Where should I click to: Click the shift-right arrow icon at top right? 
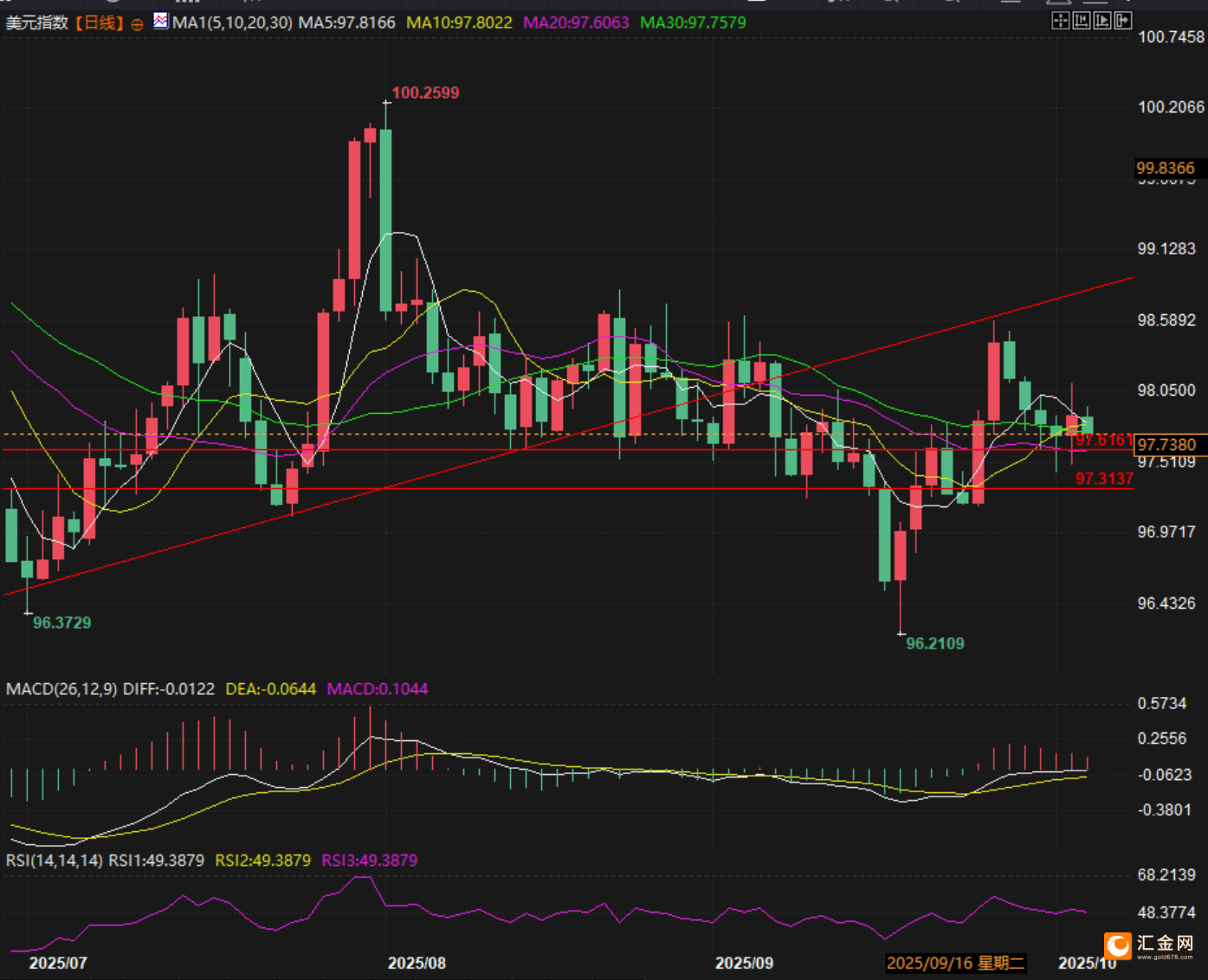tap(1123, 21)
